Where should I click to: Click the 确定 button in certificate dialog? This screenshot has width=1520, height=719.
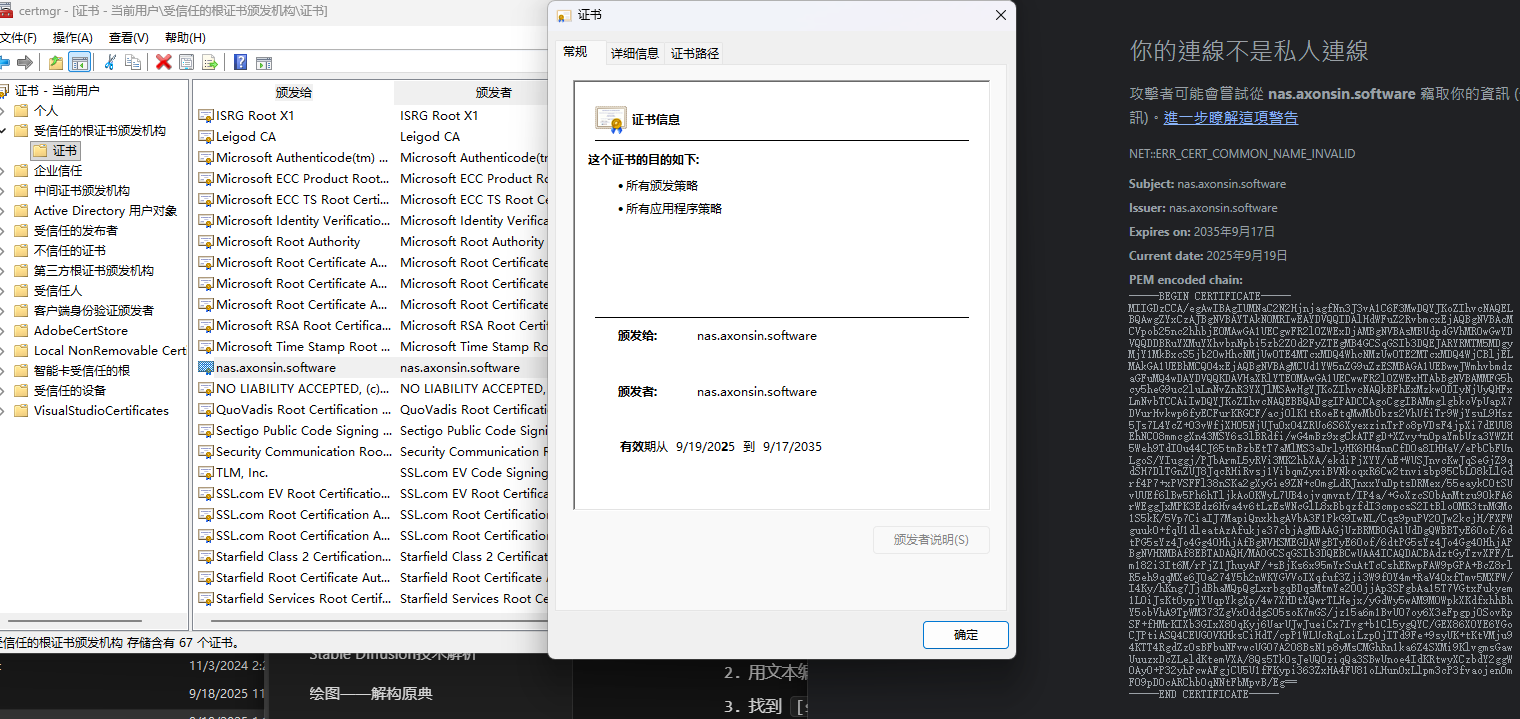[x=966, y=634]
